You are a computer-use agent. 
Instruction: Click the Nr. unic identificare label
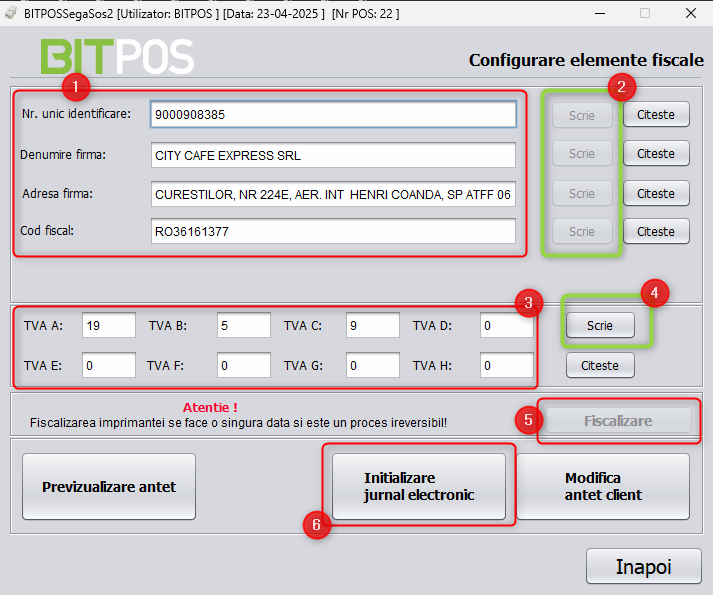[x=76, y=114]
